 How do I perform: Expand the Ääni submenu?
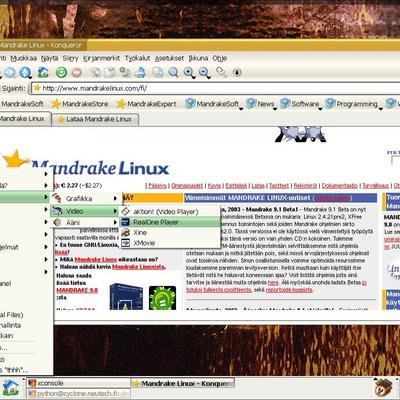pyautogui.click(x=85, y=222)
